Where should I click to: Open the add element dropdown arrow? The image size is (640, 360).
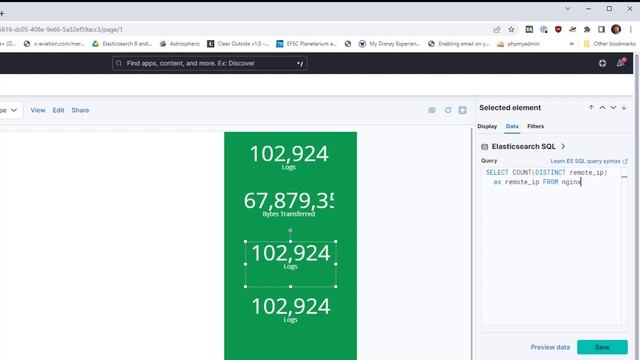pyautogui.click(x=13, y=110)
